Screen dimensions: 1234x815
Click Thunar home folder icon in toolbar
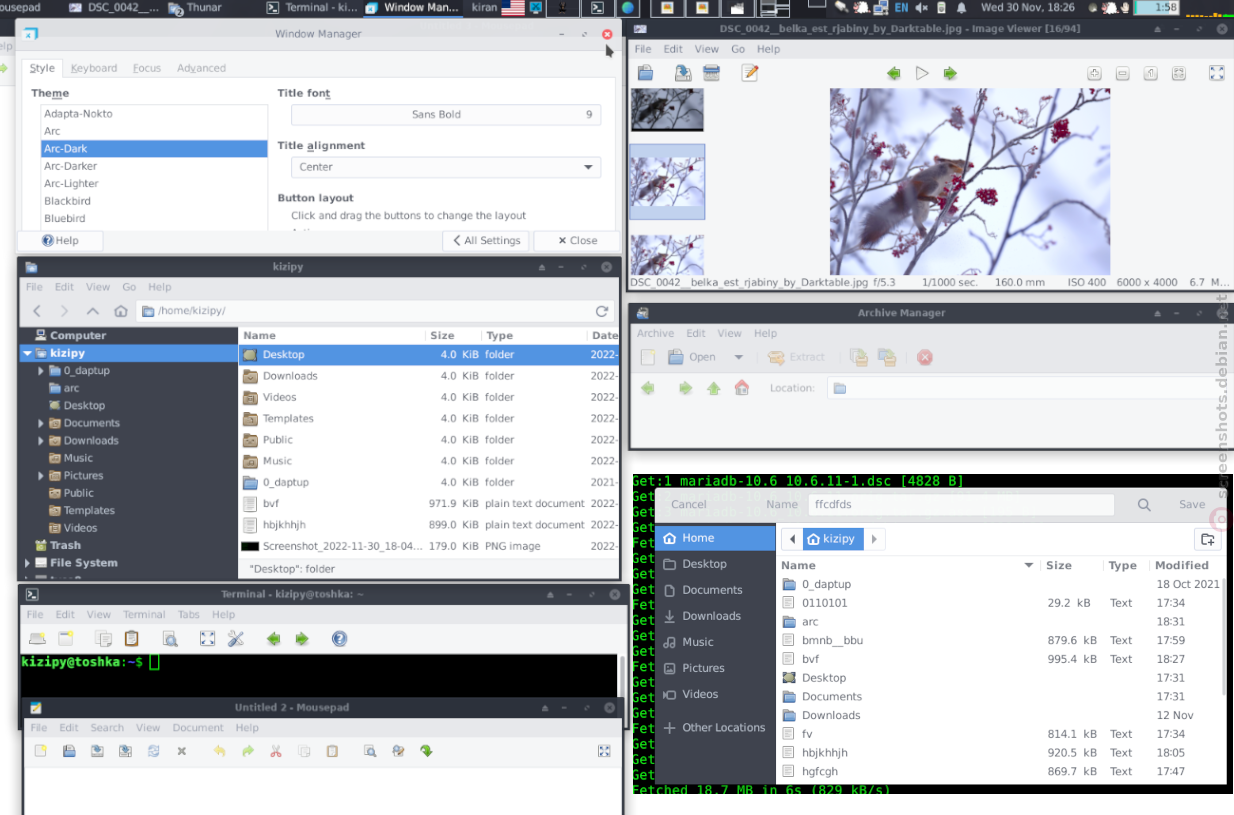click(x=121, y=311)
